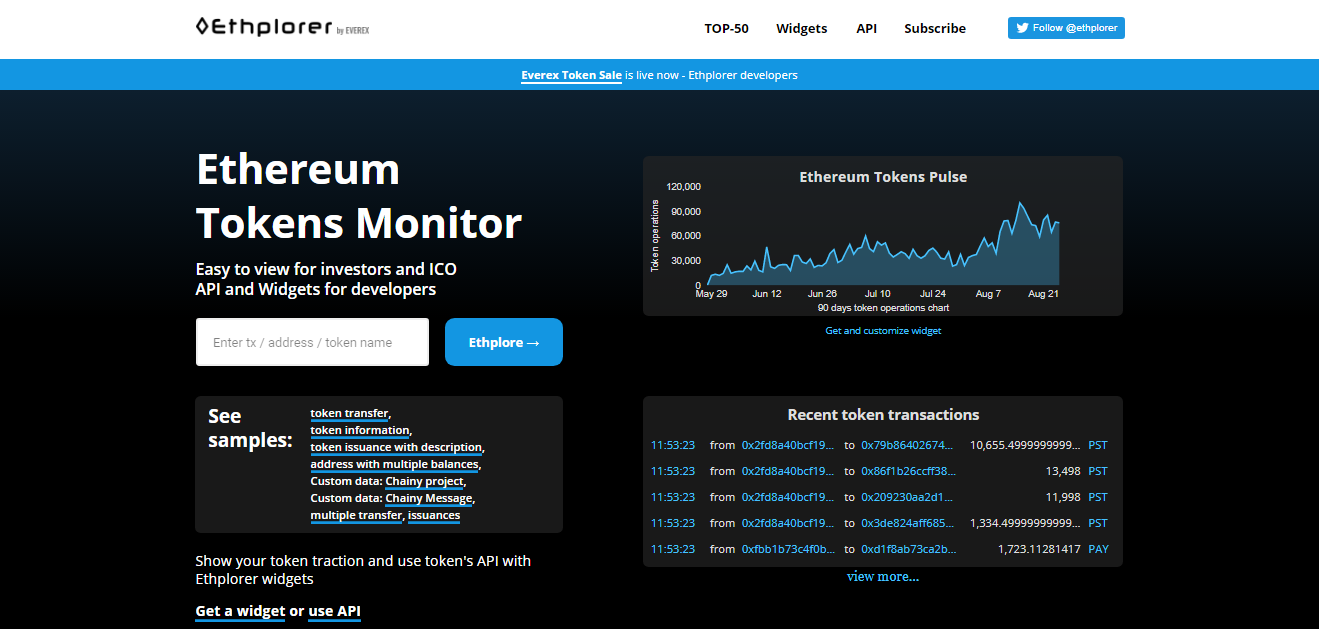
Task: Click the See samples: heading
Action: pyautogui.click(x=250, y=428)
